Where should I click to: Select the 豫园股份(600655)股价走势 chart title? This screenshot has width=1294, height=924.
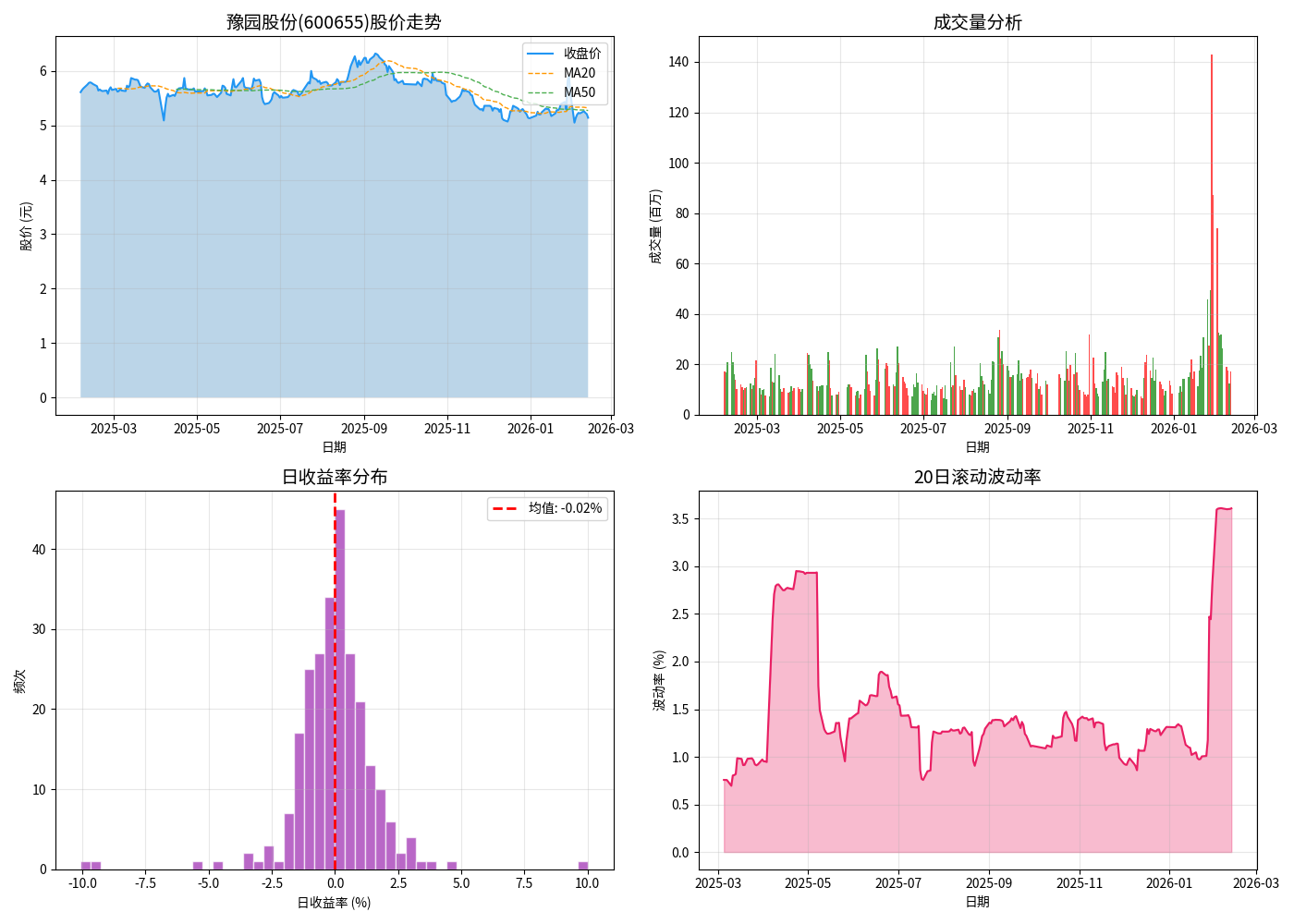click(334, 22)
